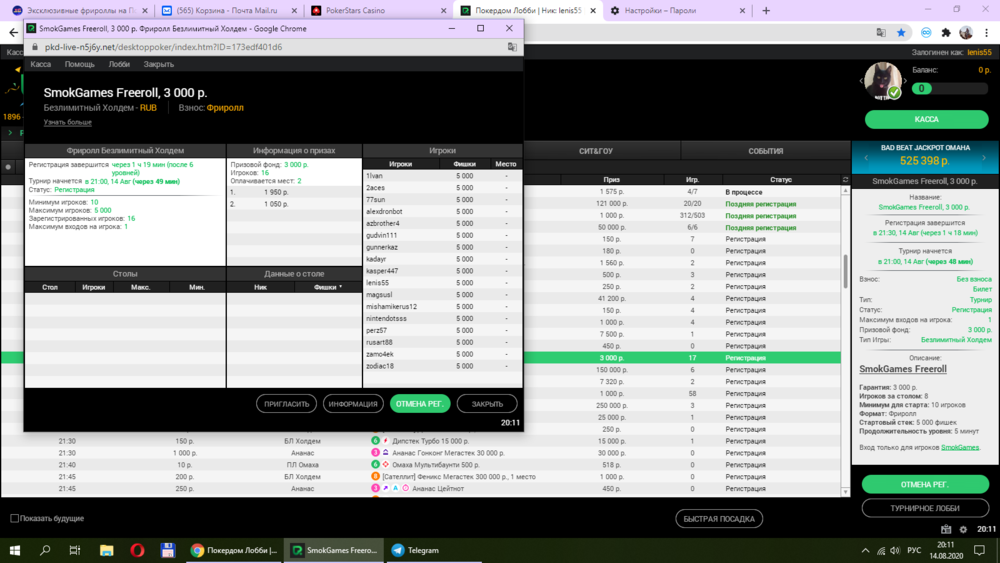Viewport: 1000px width, 563px height.
Task: Click 'ЗАКРЫТЬ' button in popup
Action: [x=487, y=404]
